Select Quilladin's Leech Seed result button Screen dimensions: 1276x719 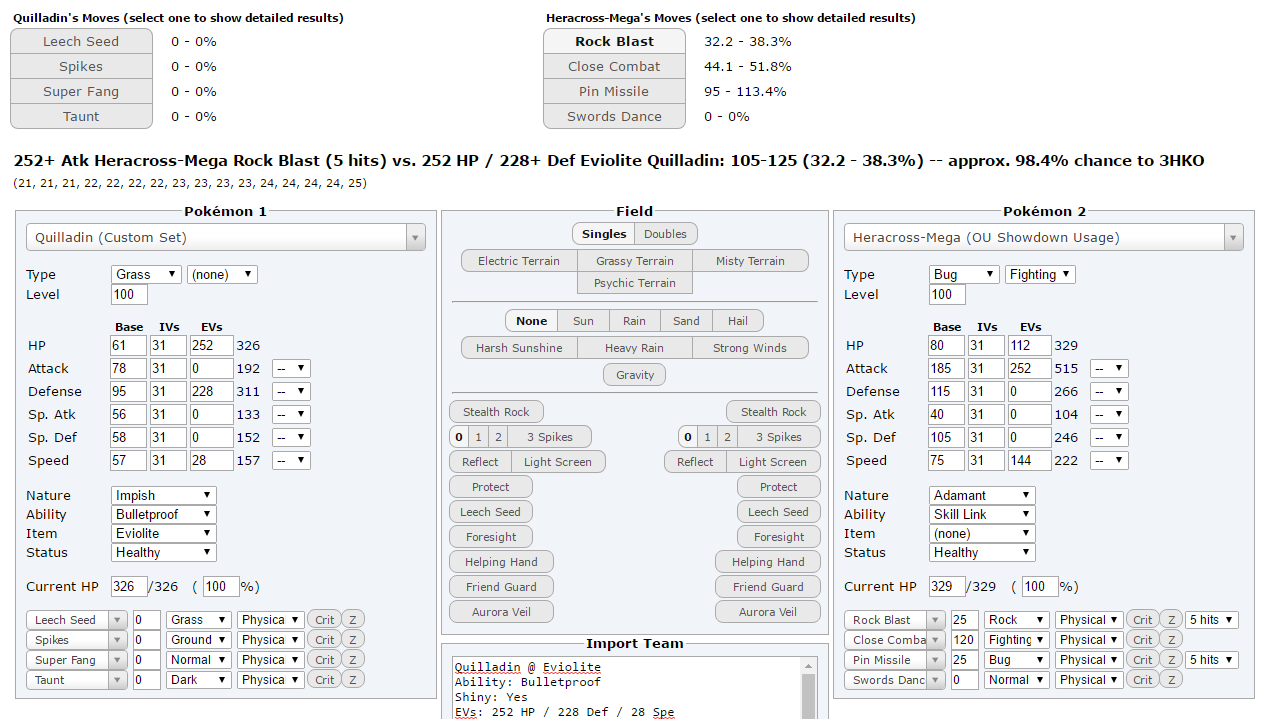[x=81, y=41]
